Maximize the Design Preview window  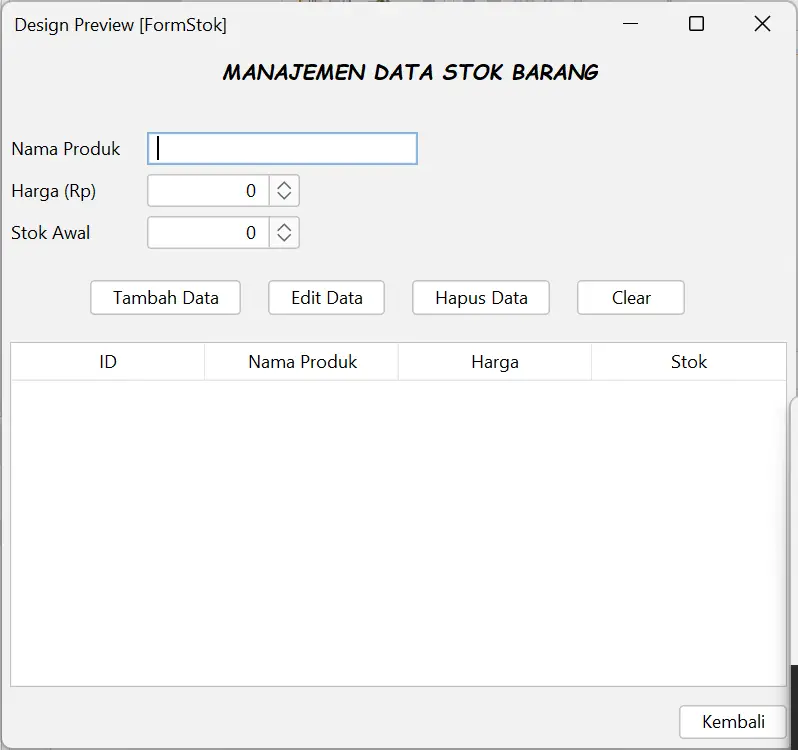click(697, 24)
